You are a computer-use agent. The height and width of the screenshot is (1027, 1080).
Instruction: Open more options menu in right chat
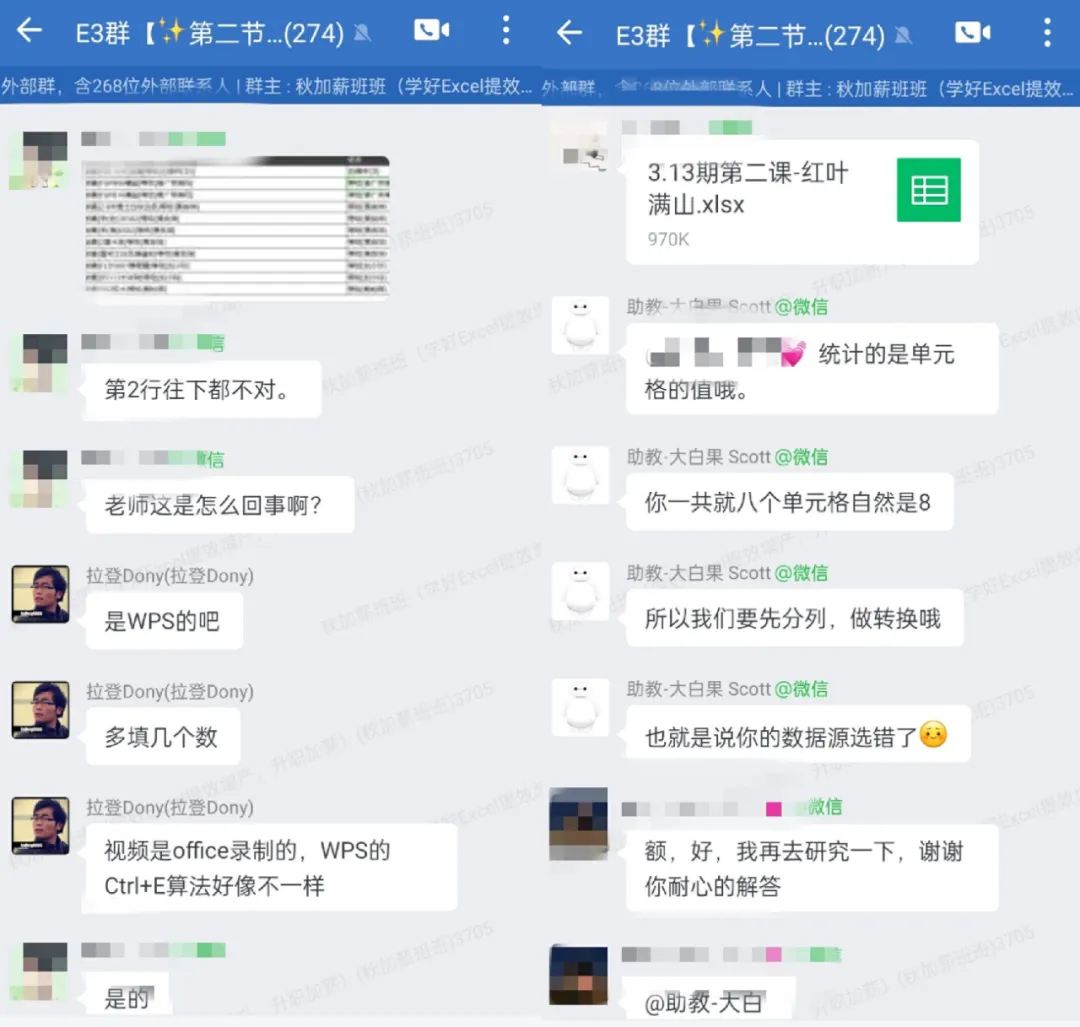[1047, 32]
